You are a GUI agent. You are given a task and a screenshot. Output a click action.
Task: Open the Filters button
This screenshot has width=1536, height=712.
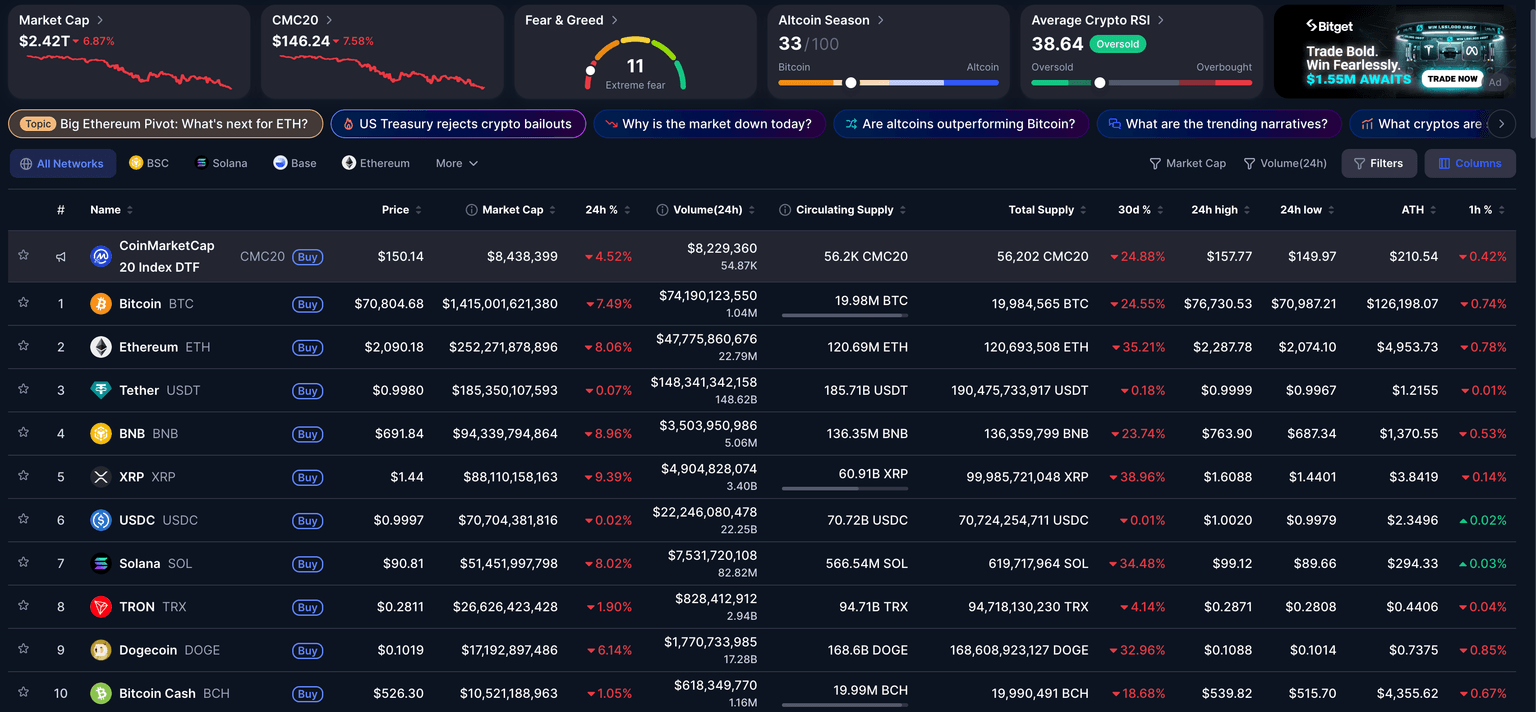[x=1379, y=163]
